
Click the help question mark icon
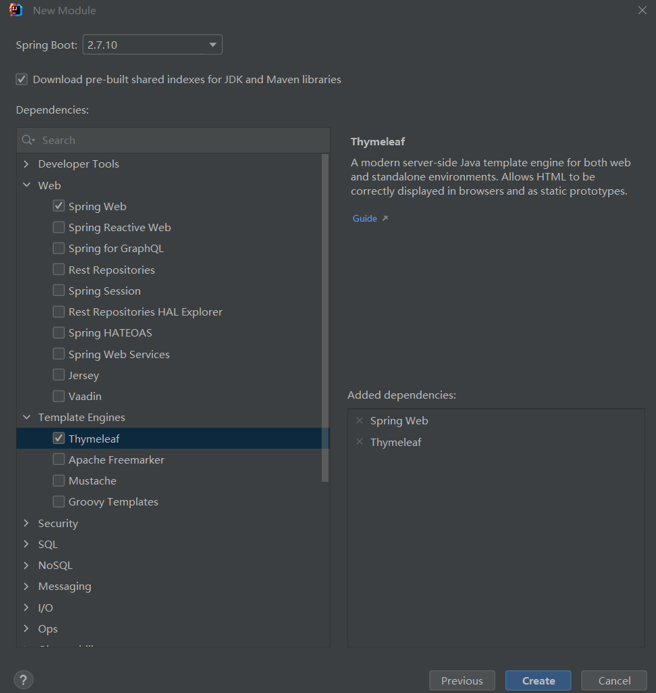click(x=23, y=680)
